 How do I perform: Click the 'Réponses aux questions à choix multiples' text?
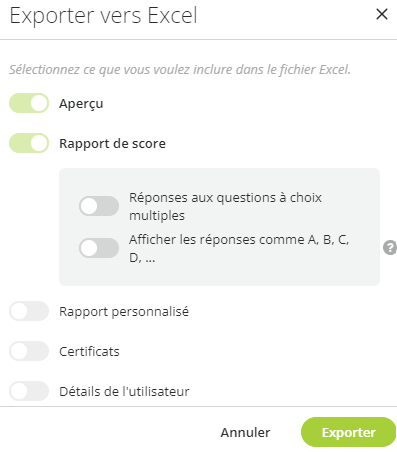(225, 206)
